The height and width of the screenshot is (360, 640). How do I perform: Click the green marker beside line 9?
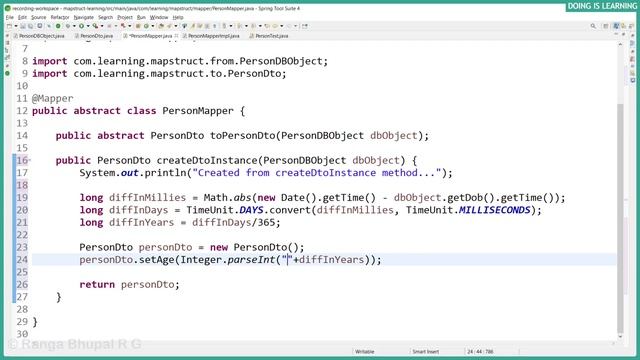[x=7, y=73]
